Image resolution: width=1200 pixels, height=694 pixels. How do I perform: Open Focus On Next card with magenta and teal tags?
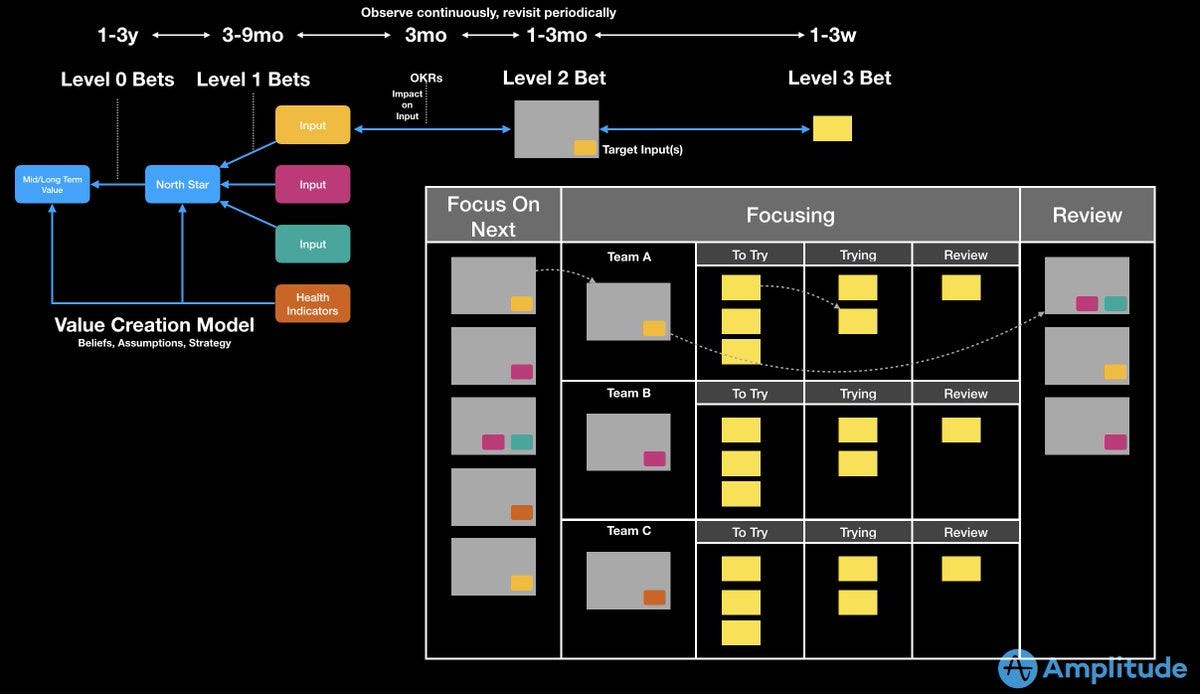493,426
